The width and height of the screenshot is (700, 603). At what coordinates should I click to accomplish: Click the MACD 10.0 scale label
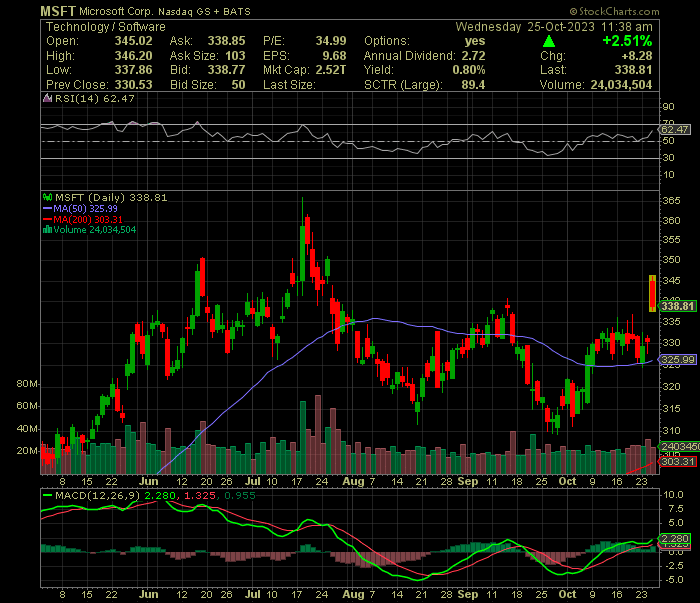pyautogui.click(x=673, y=495)
